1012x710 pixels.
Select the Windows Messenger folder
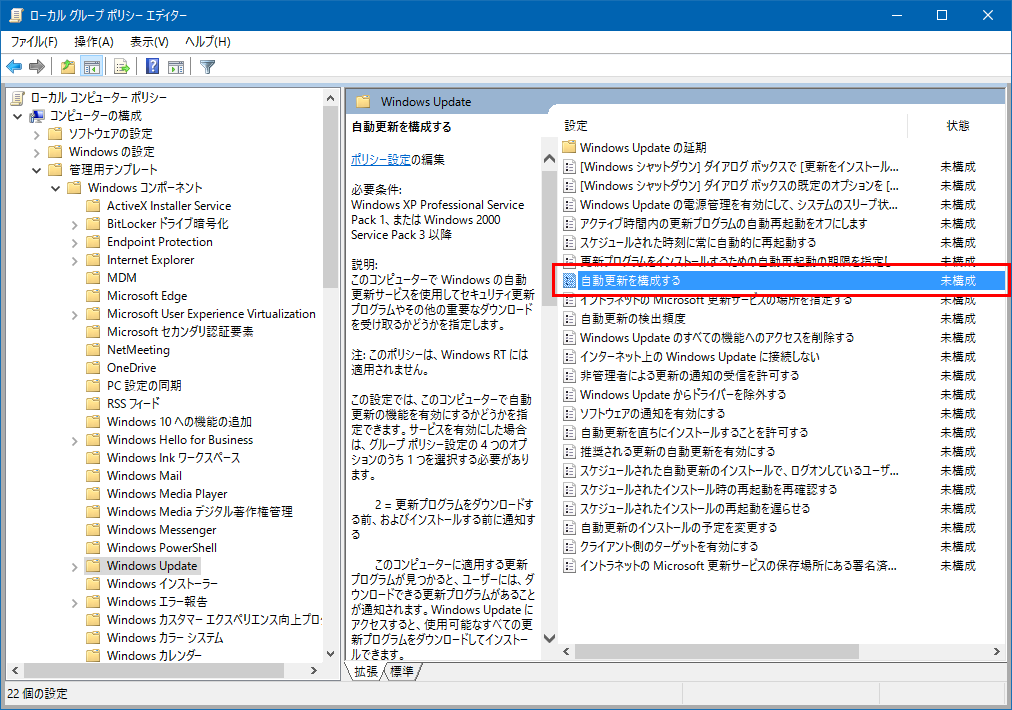161,530
